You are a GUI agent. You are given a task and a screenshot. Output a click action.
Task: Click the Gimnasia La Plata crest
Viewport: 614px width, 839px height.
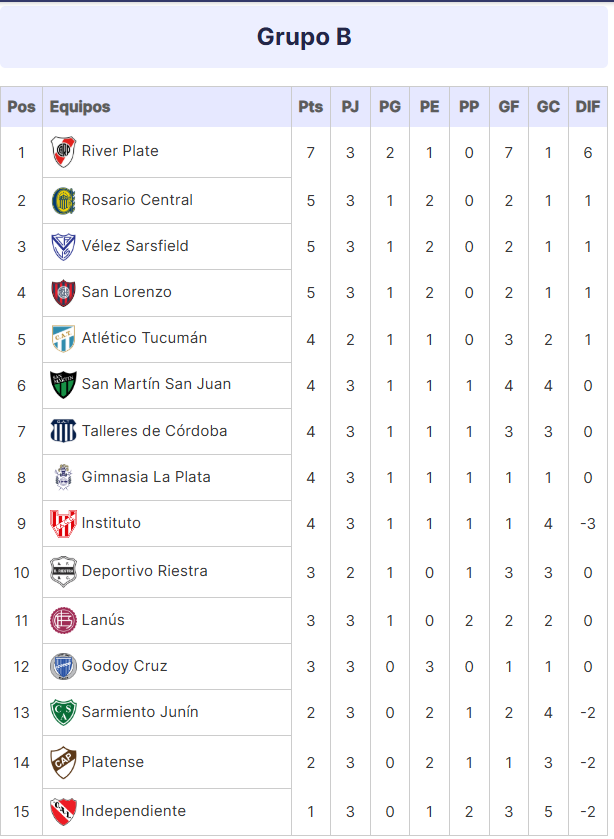click(63, 477)
